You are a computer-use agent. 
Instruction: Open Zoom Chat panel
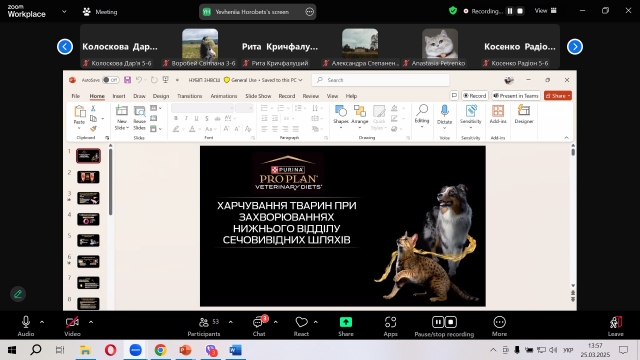click(x=259, y=326)
